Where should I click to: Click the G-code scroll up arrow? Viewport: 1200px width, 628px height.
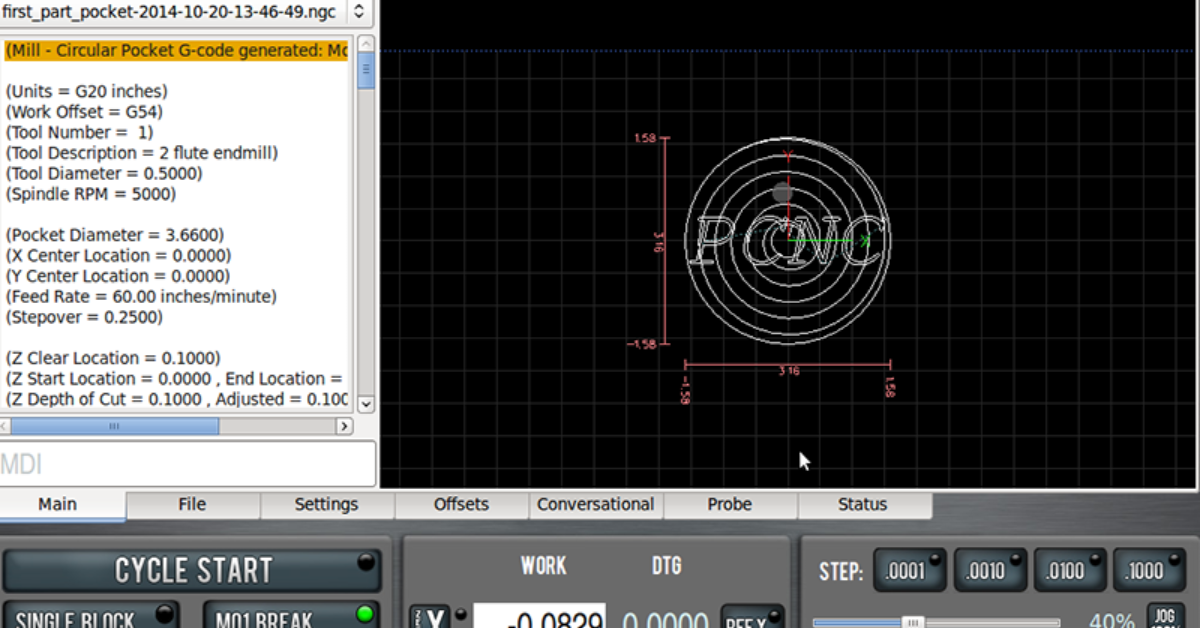pos(366,46)
